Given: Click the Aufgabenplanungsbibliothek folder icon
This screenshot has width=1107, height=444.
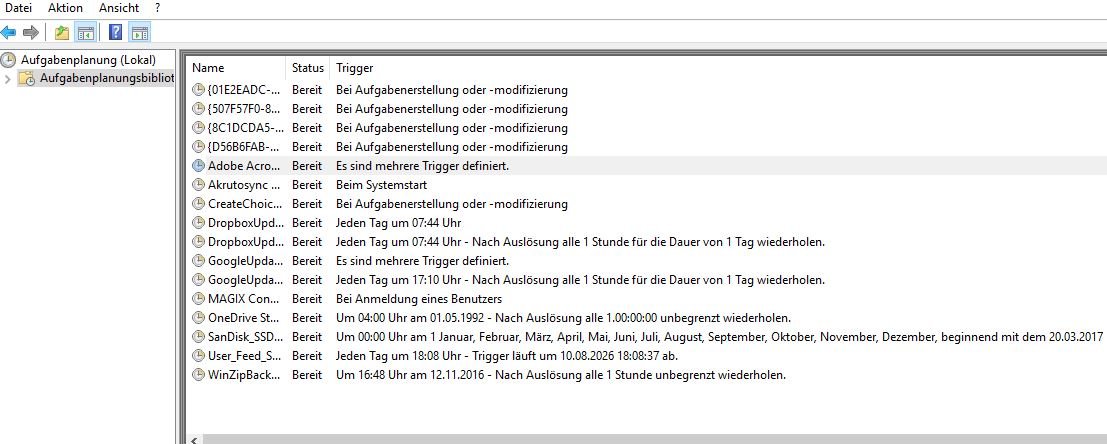Looking at the screenshot, I should pyautogui.click(x=26, y=78).
